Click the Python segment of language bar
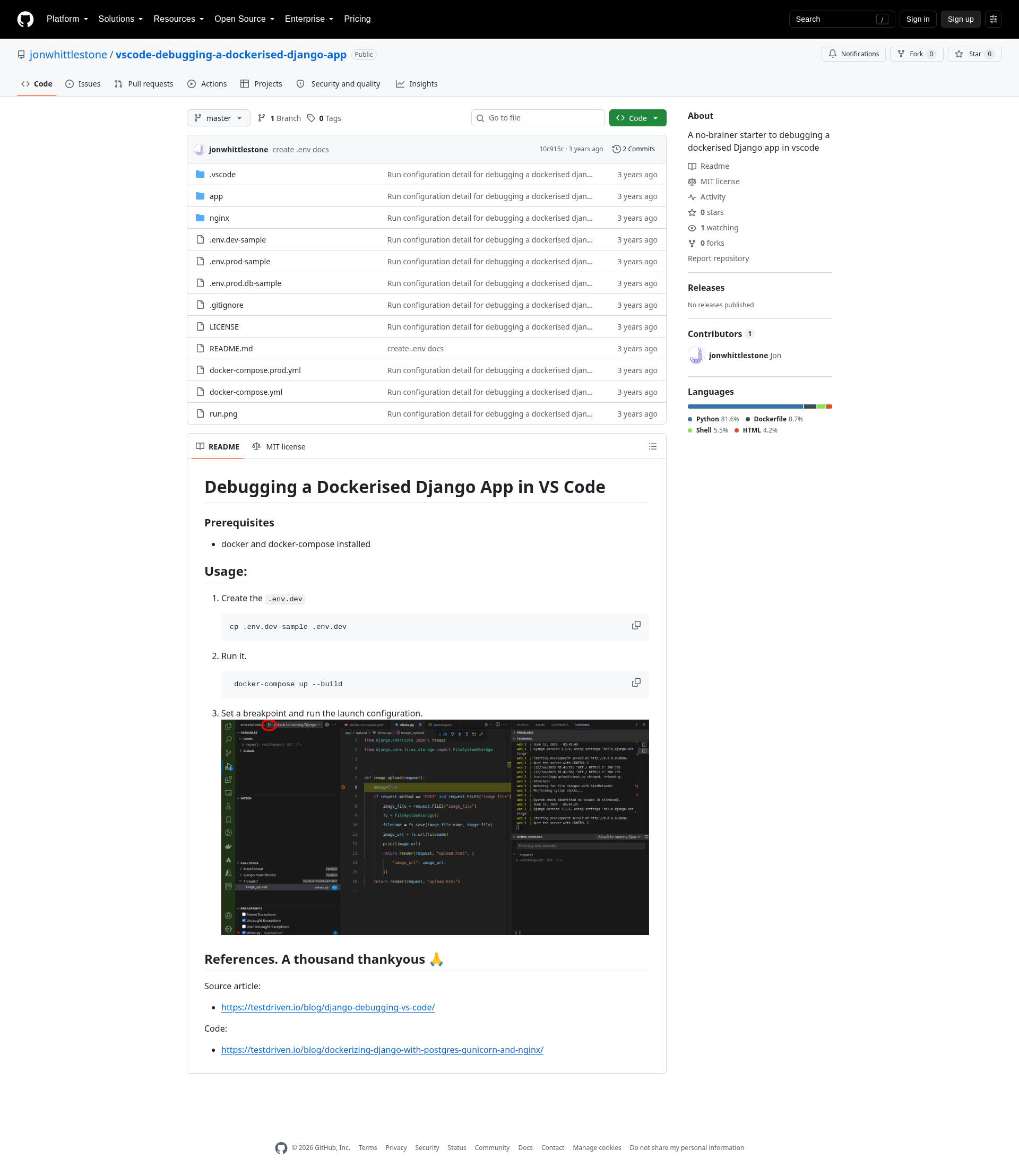This screenshot has height=1176, width=1019. pyautogui.click(x=745, y=407)
